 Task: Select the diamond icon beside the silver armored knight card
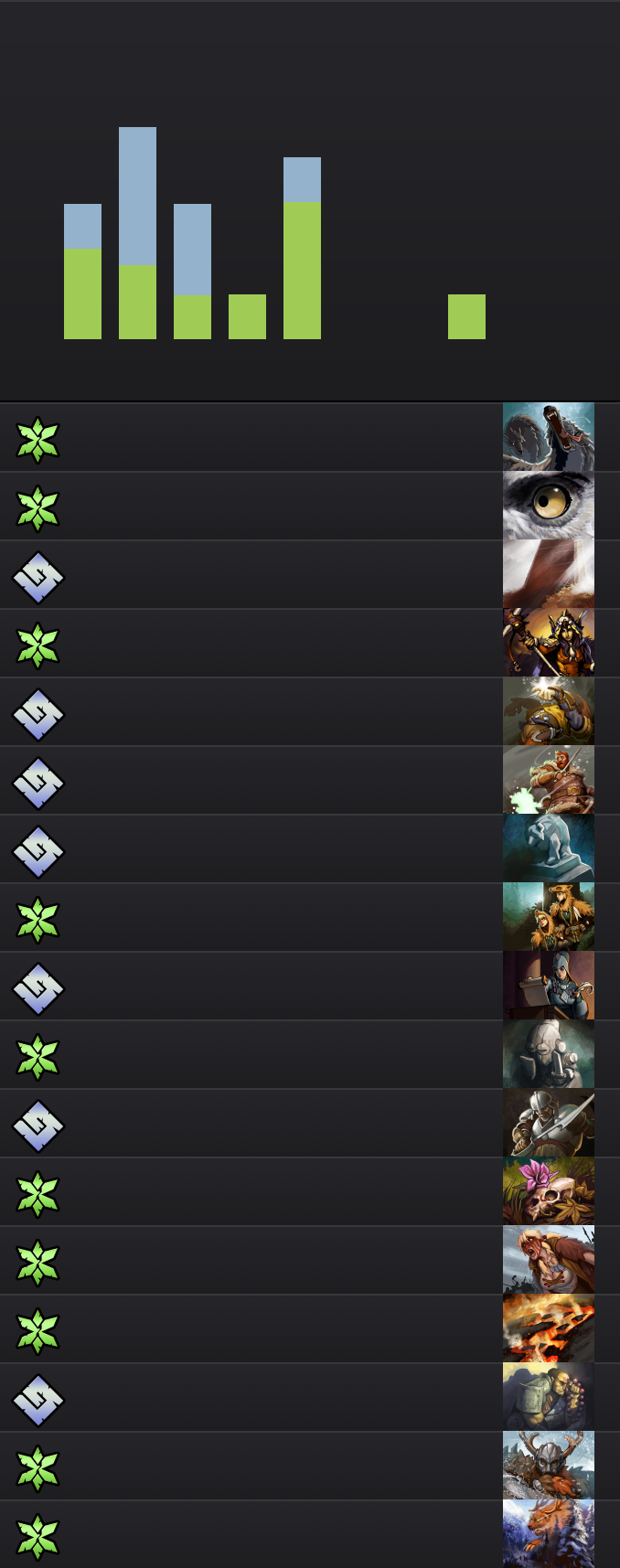click(x=37, y=1125)
